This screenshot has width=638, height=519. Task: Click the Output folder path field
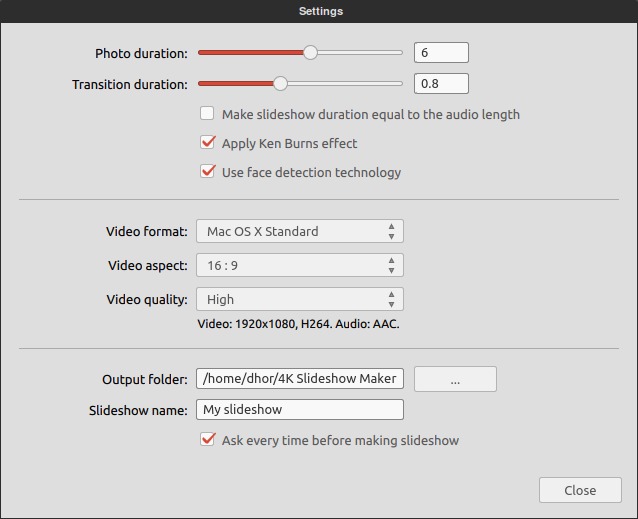[299, 378]
